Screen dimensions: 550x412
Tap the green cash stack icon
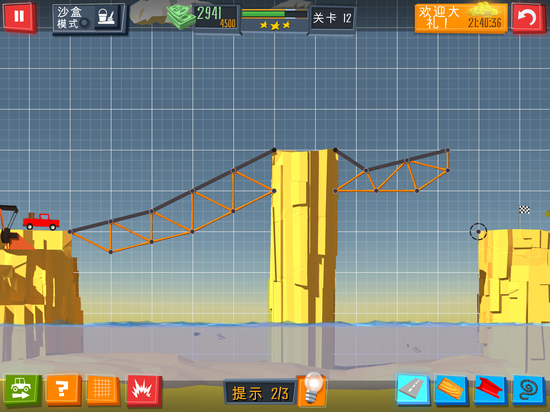181,16
